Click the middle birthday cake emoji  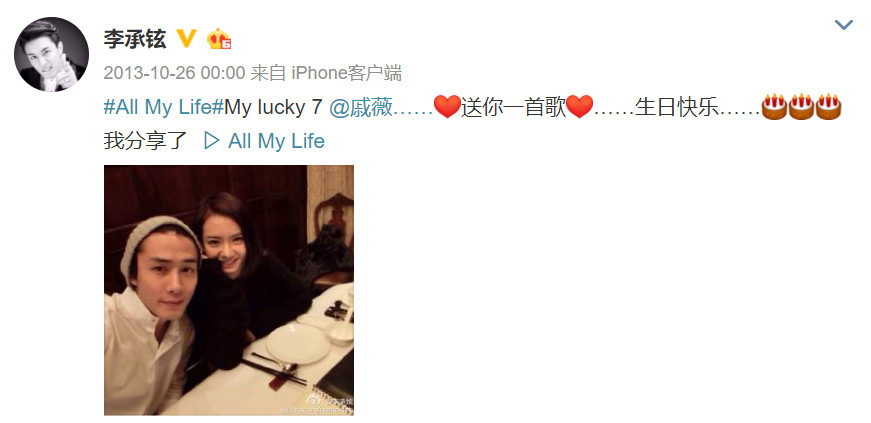tap(801, 107)
